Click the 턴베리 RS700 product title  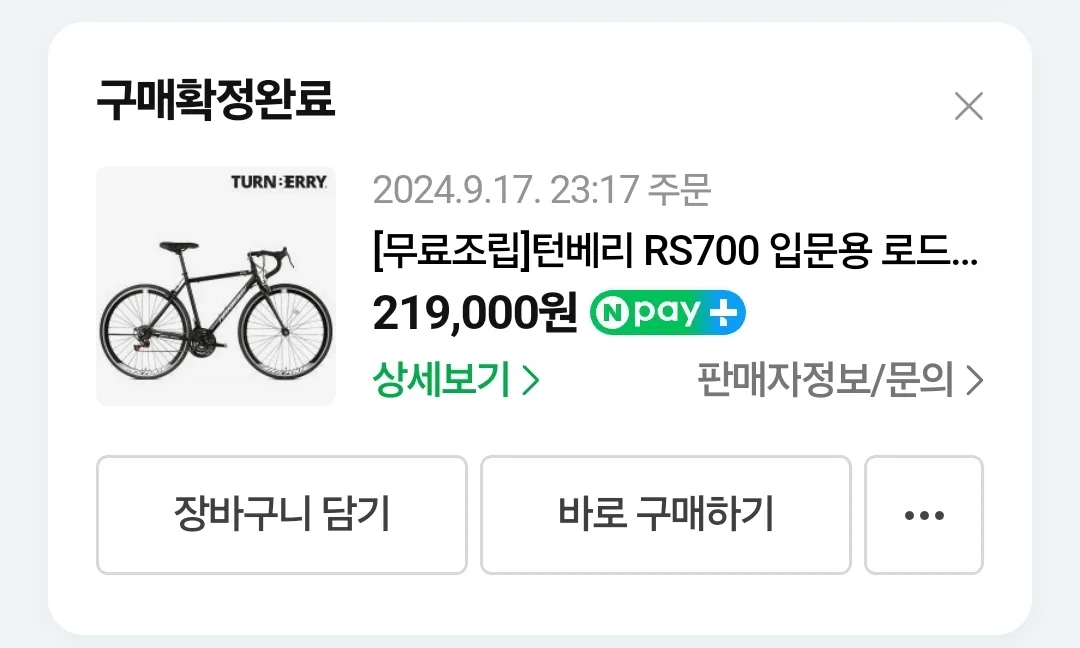pos(675,251)
